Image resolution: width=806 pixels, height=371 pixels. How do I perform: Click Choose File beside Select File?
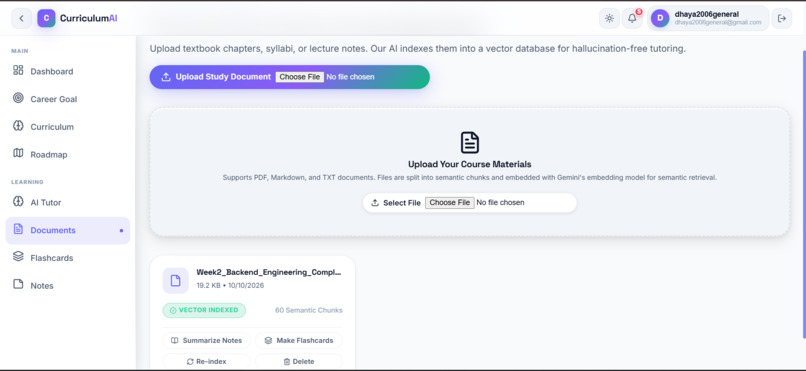click(x=449, y=202)
